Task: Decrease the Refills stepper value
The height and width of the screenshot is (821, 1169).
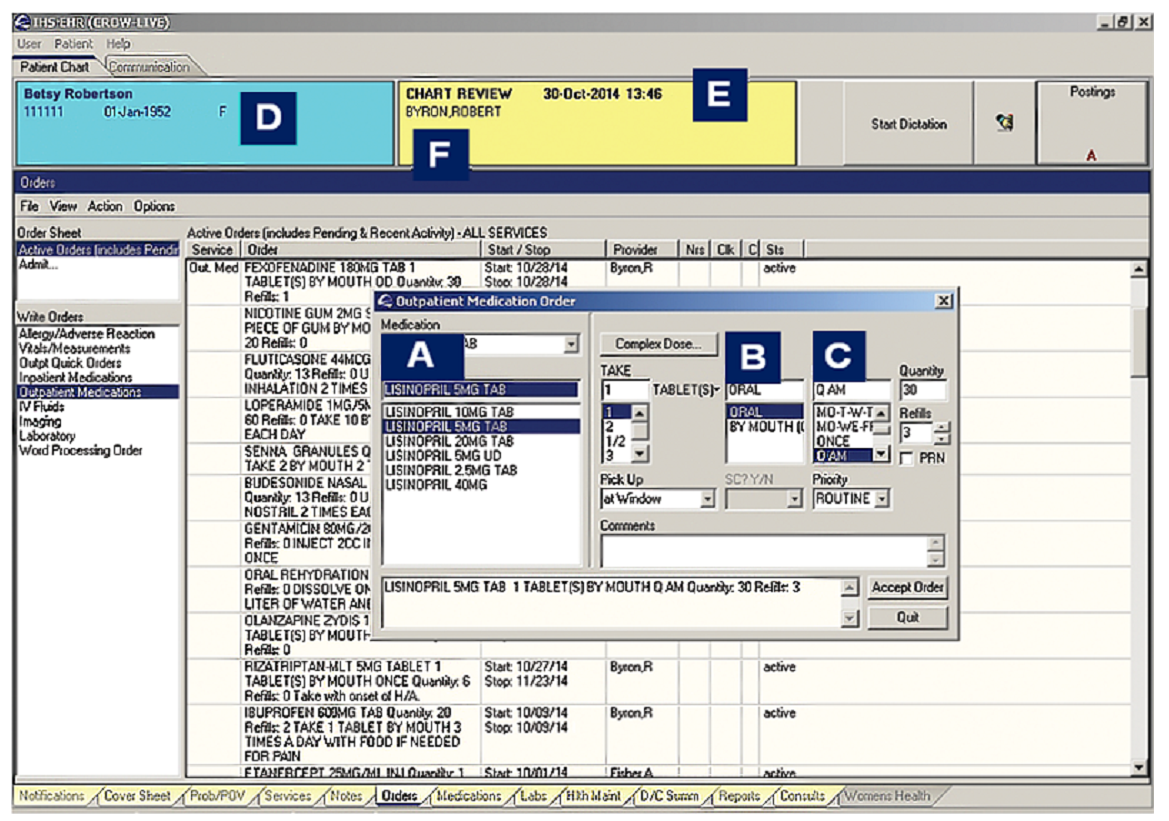Action: [x=942, y=438]
